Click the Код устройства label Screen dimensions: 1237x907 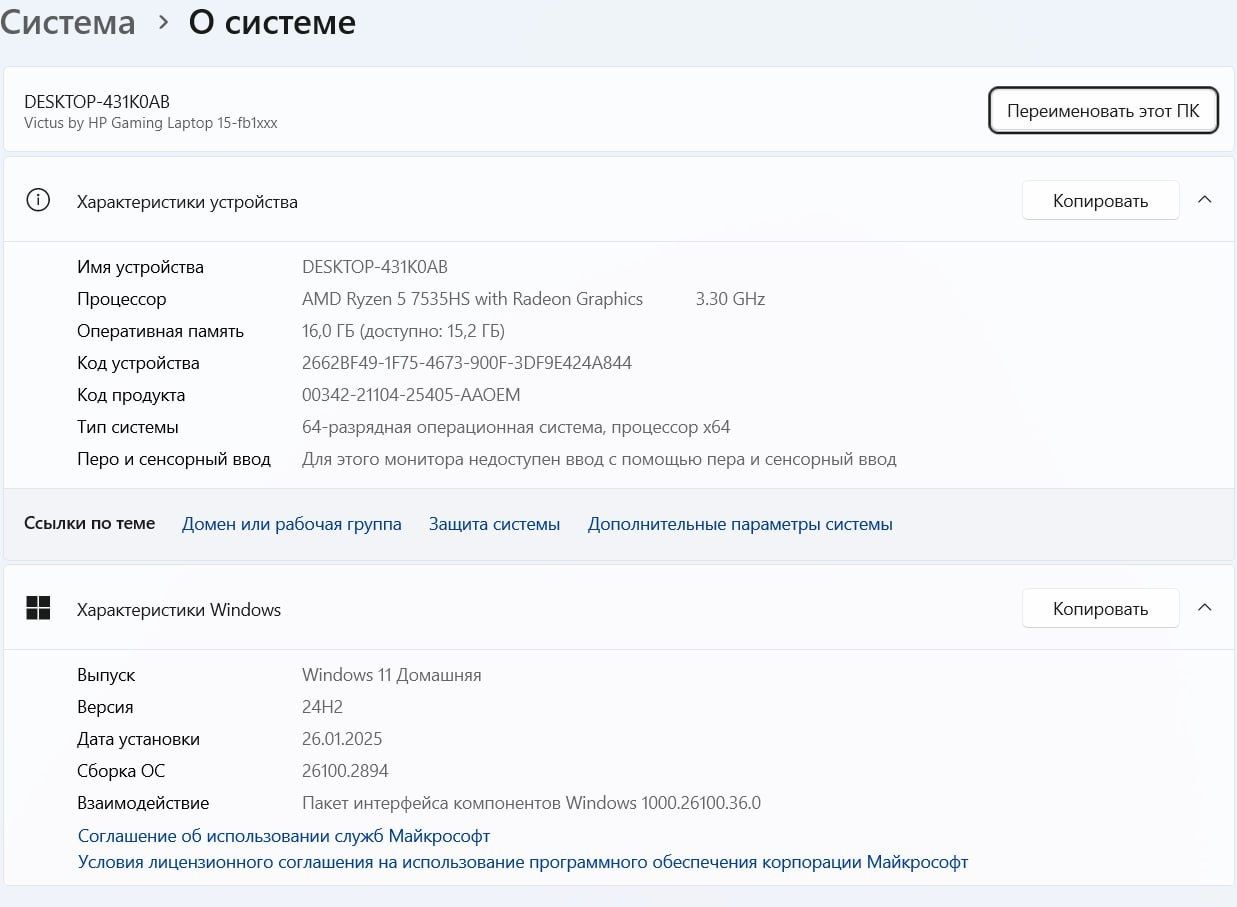point(138,363)
